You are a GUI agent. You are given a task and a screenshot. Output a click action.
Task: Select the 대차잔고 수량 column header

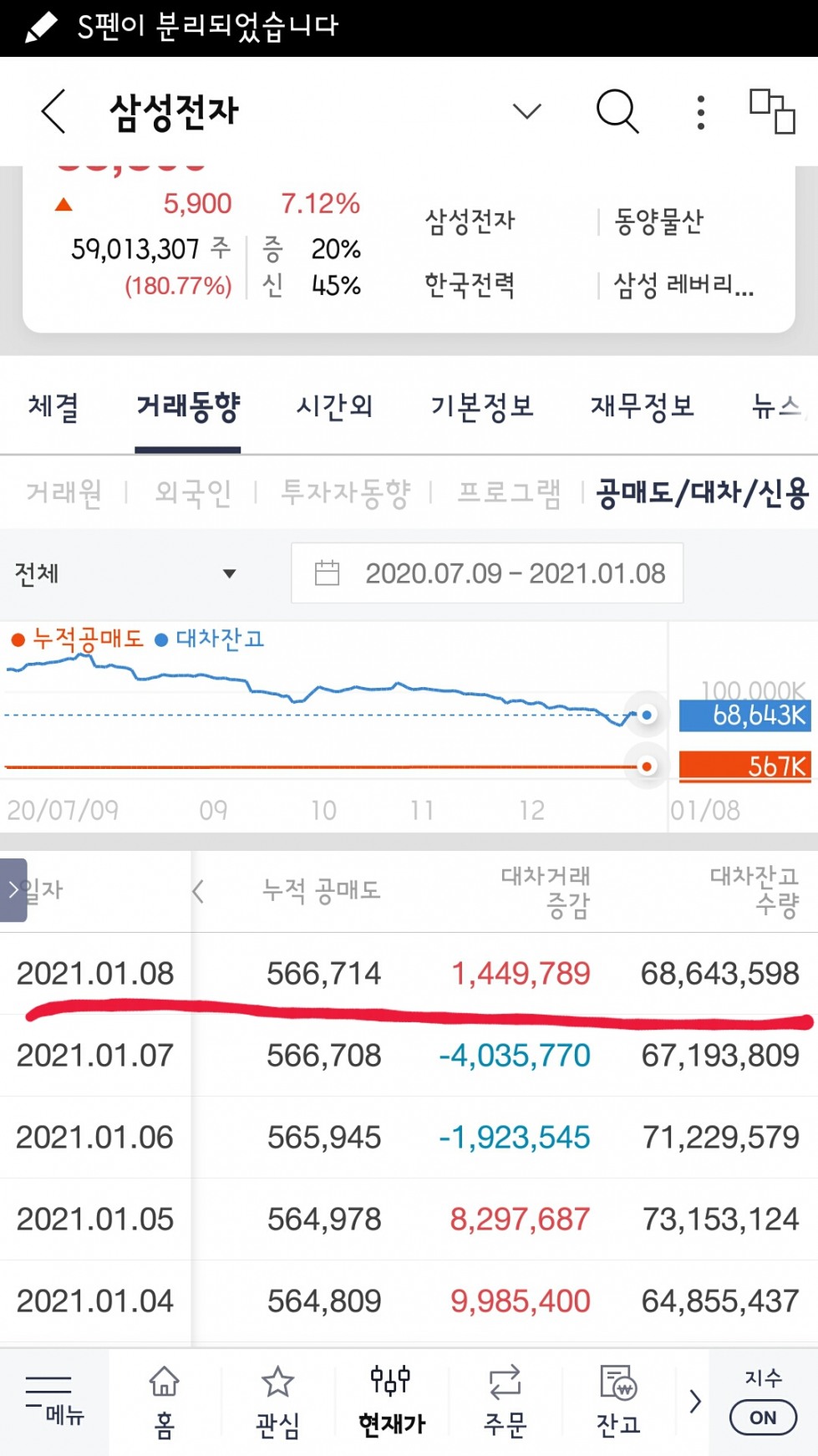click(754, 891)
